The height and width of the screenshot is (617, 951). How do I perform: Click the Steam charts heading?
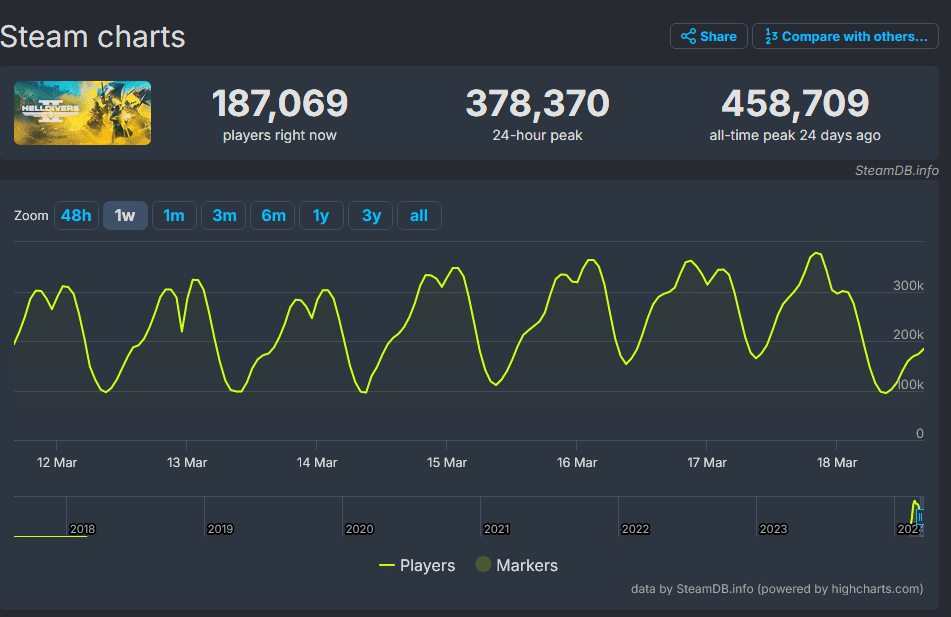pyautogui.click(x=93, y=37)
